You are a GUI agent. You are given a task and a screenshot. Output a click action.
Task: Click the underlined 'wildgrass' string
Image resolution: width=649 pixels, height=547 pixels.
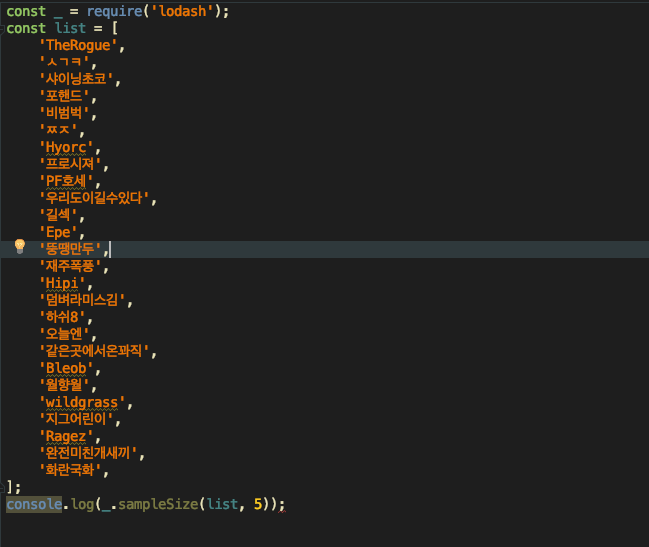pyautogui.click(x=82, y=402)
